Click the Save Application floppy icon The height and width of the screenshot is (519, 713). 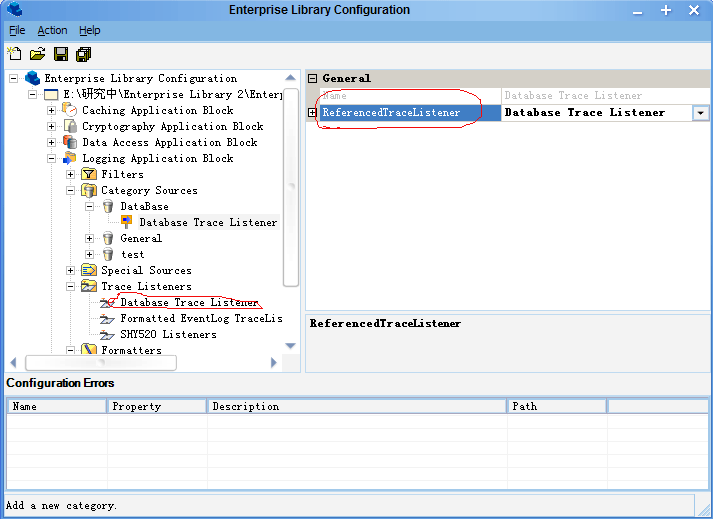point(61,54)
